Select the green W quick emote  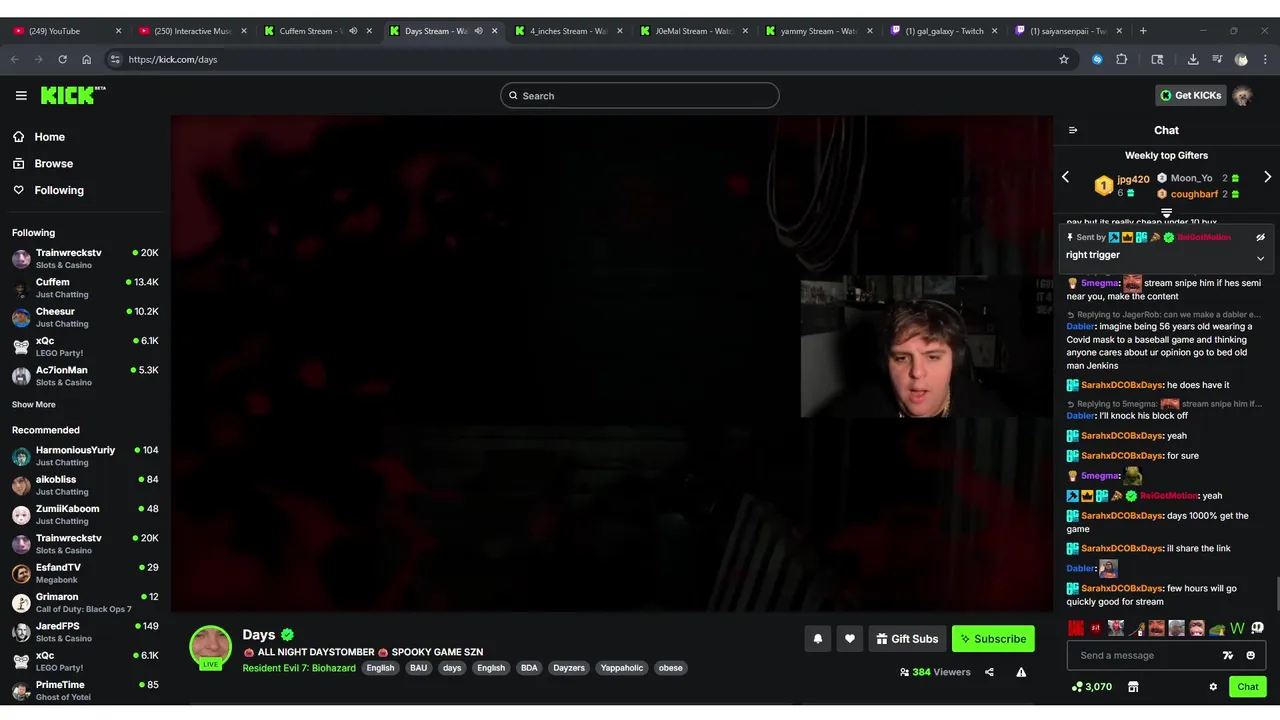[1237, 628]
